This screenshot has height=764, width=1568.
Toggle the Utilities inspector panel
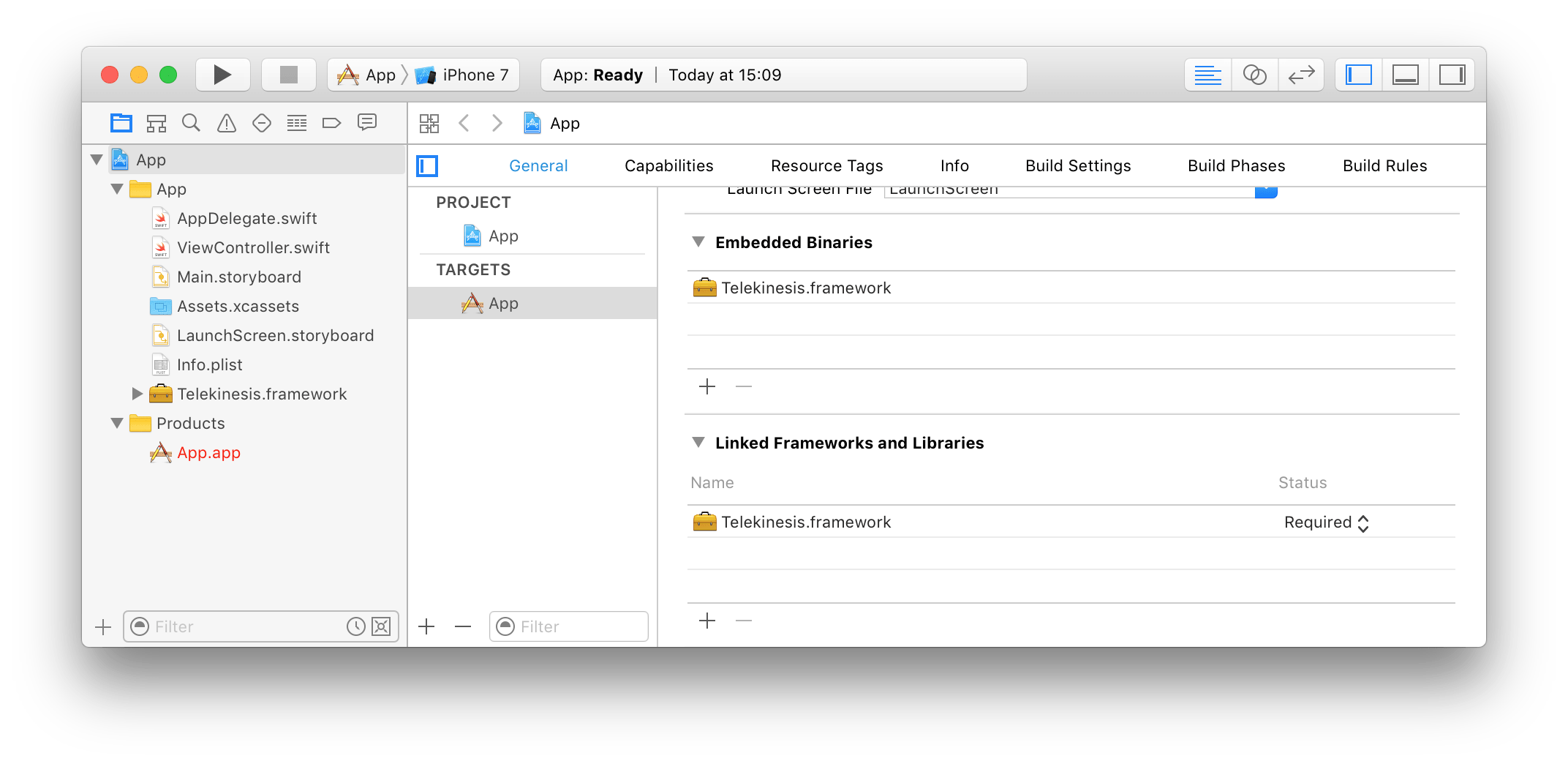pos(1452,75)
